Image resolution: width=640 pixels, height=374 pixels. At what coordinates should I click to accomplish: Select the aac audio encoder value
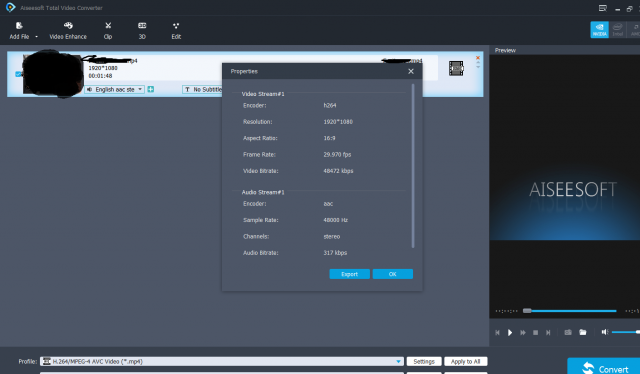328,203
